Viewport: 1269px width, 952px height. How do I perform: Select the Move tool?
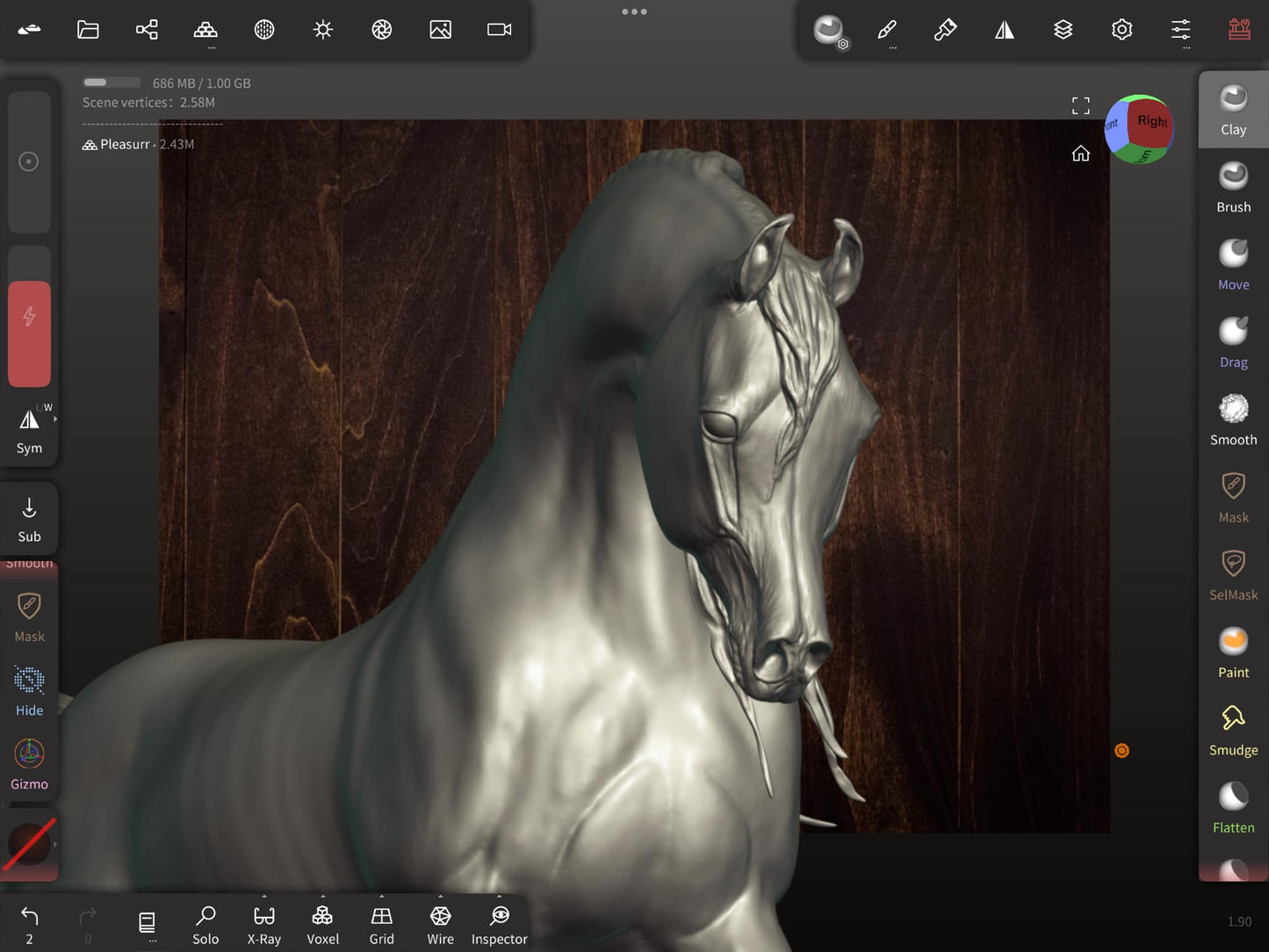coord(1234,264)
